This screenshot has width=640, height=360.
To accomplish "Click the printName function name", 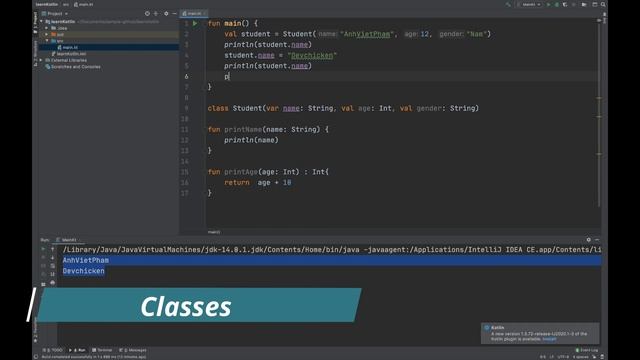I will pyautogui.click(x=243, y=129).
